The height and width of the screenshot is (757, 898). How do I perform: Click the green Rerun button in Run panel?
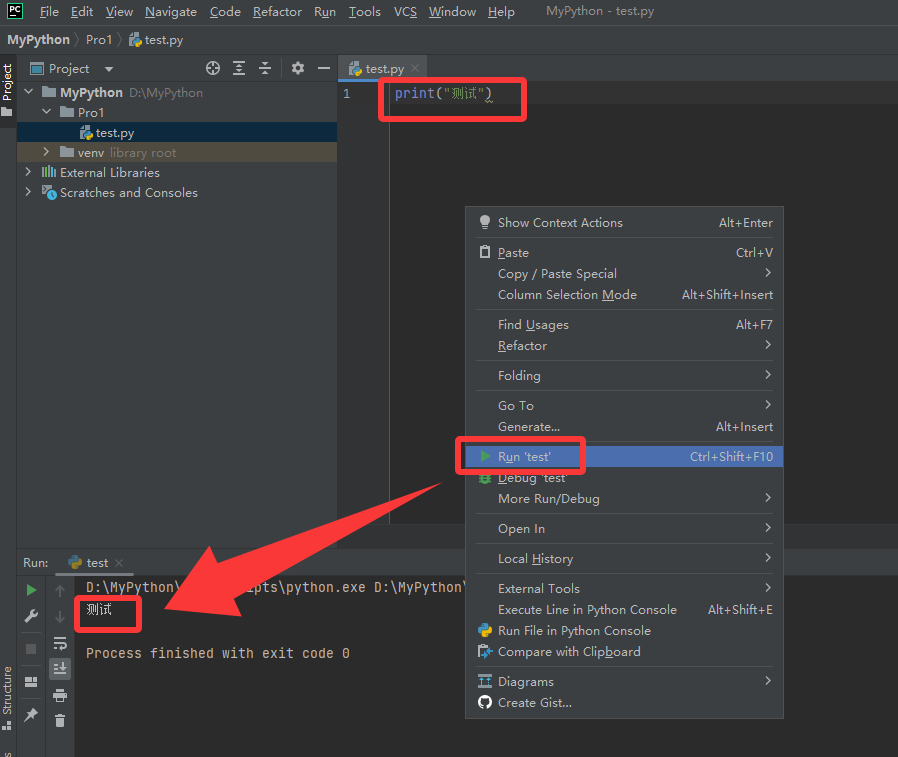(31, 590)
